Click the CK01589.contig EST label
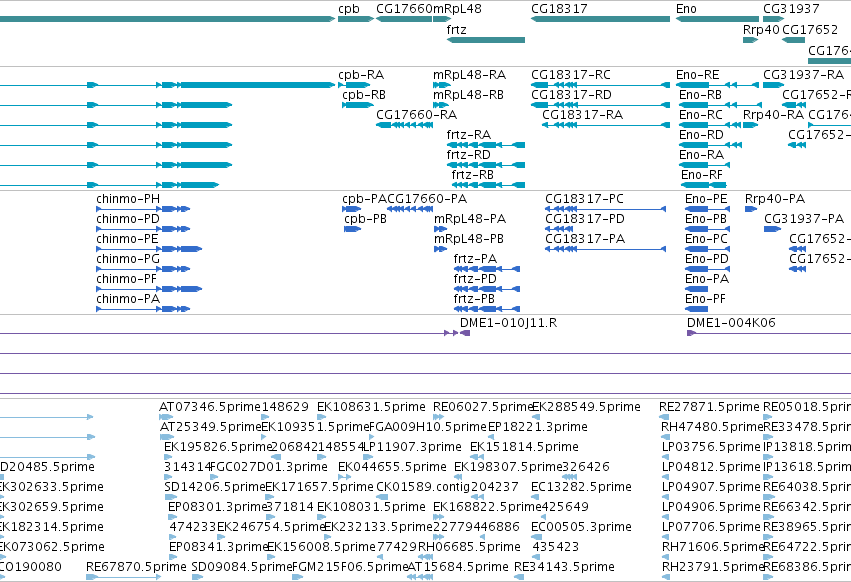The width and height of the screenshot is (851, 582). tap(423, 487)
